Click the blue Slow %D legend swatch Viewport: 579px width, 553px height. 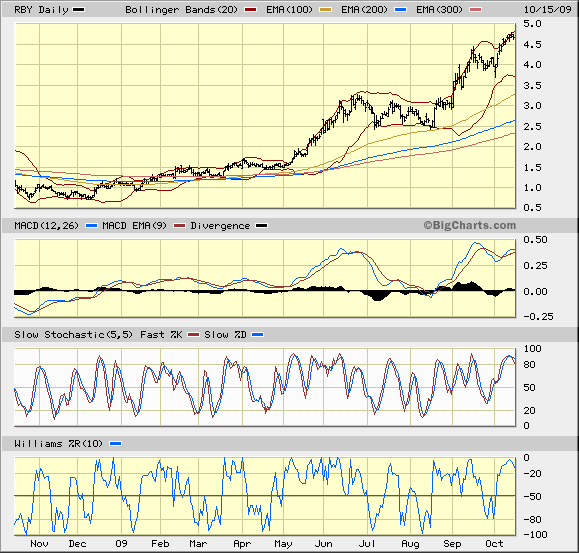257,335
